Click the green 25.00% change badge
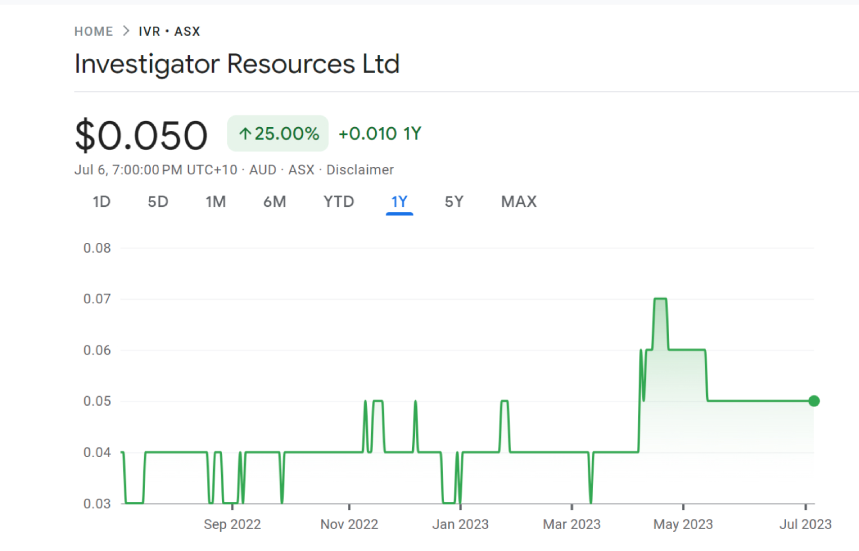This screenshot has height=551, width=859. [x=278, y=133]
